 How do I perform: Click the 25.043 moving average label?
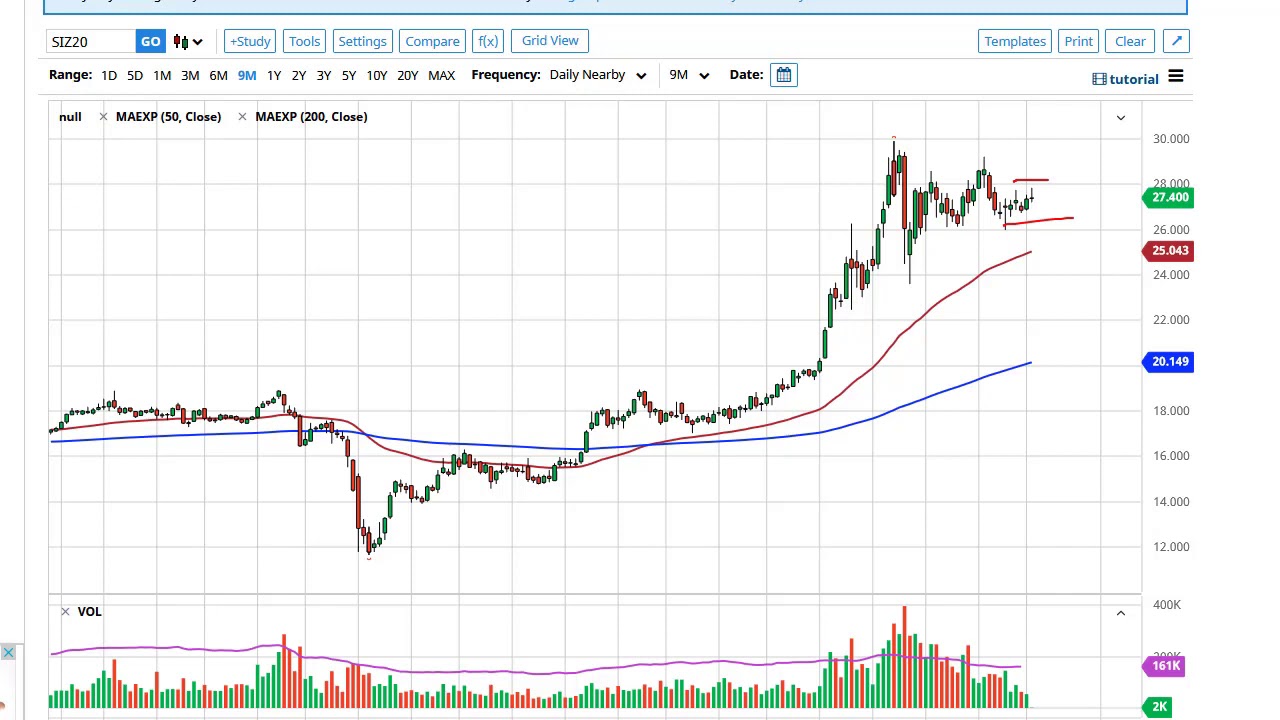click(1168, 251)
